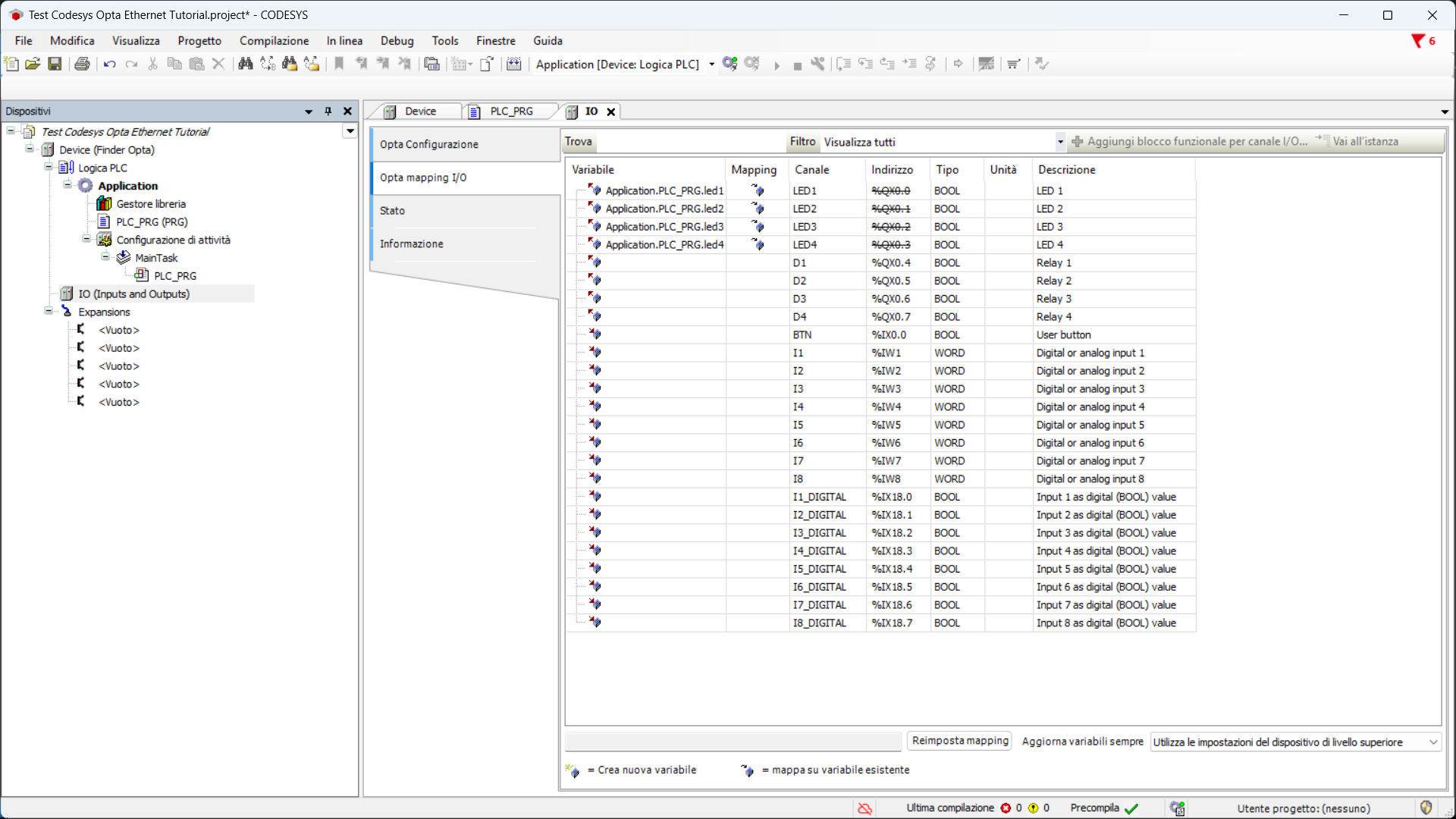
Task: Click the Save project floppy icon
Action: (x=55, y=64)
